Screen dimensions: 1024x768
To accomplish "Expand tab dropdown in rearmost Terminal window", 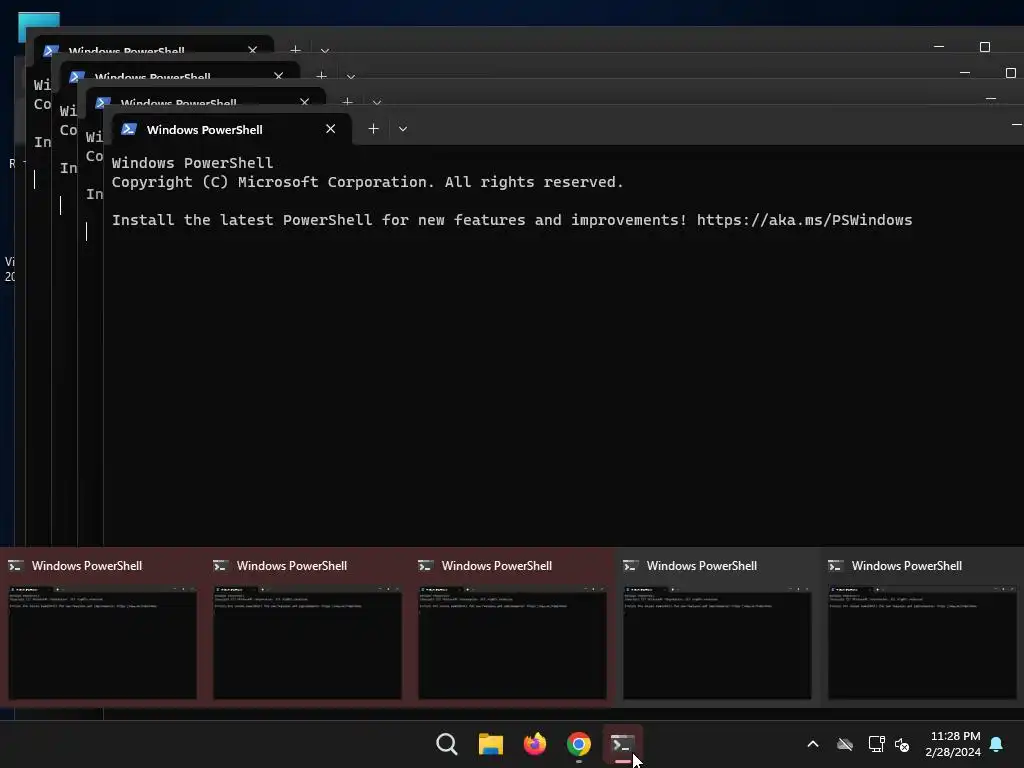I will pyautogui.click(x=325, y=50).
